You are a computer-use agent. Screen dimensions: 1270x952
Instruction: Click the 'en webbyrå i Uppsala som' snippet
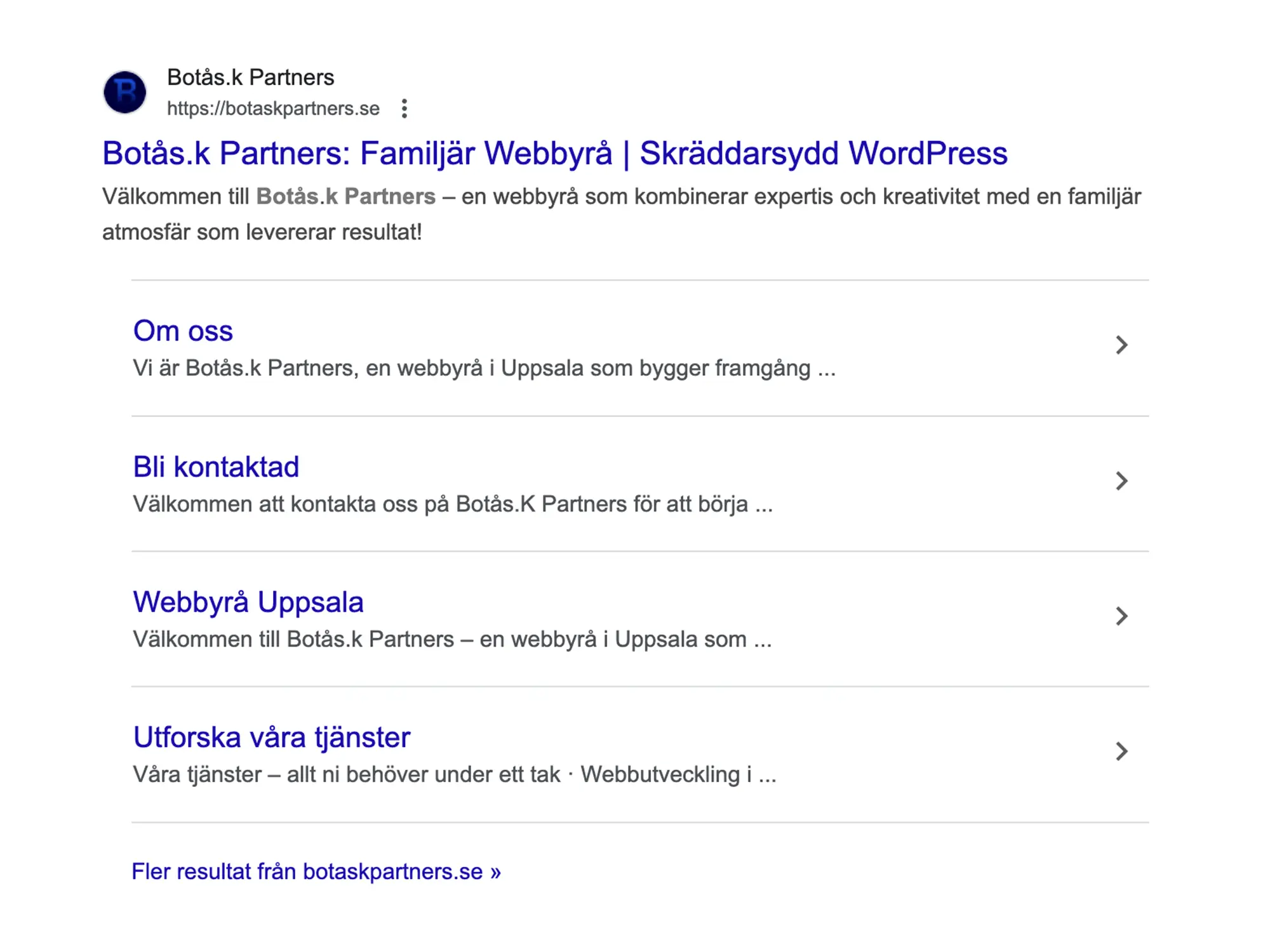[452, 639]
